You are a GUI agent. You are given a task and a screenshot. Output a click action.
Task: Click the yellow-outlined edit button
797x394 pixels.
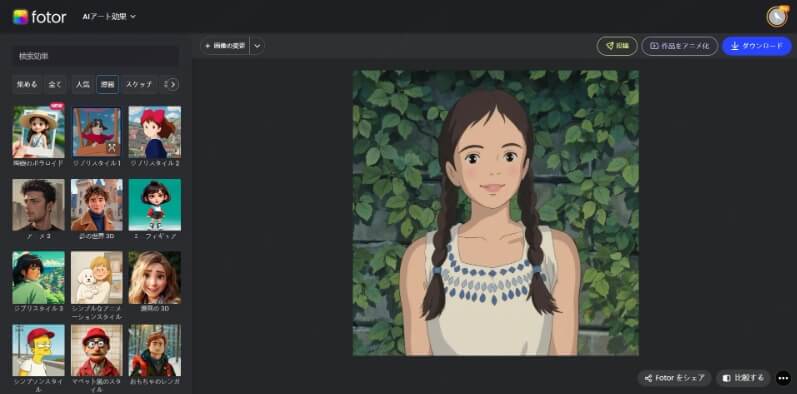point(617,46)
